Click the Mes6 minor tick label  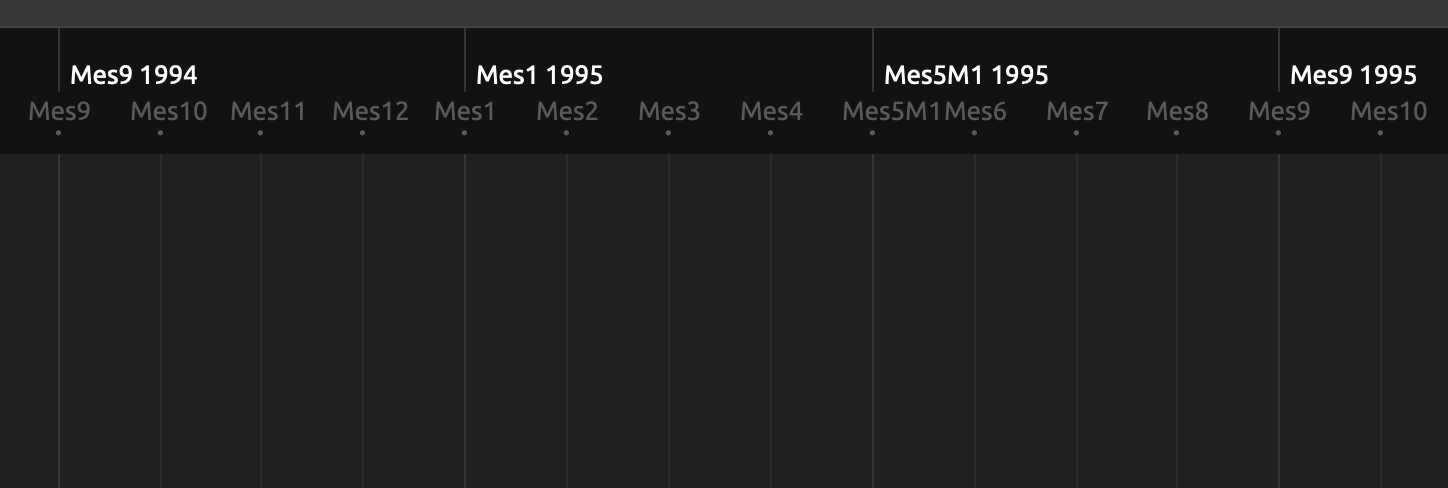point(975,111)
